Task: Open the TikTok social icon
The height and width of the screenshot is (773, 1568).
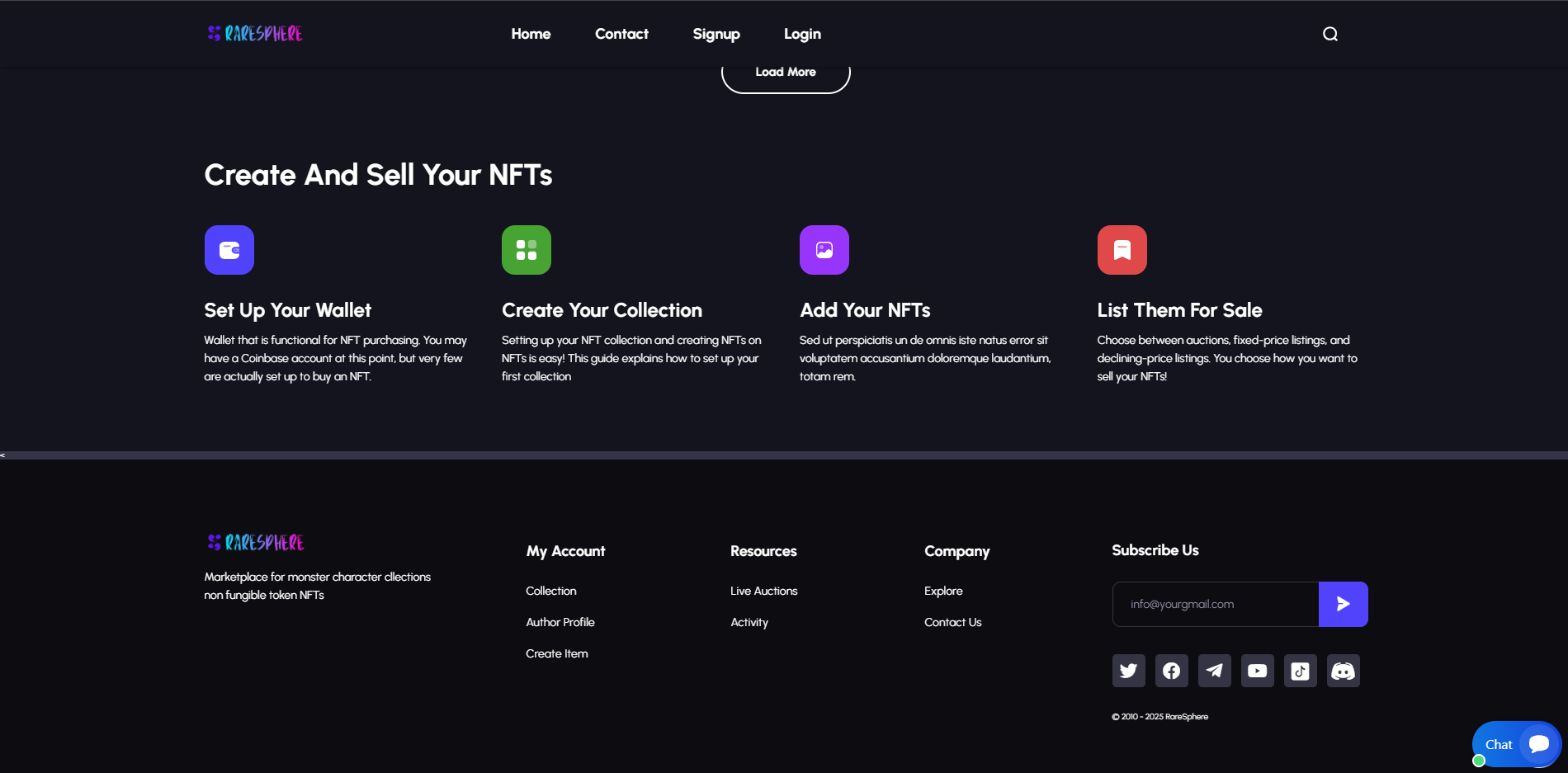Action: click(1300, 671)
